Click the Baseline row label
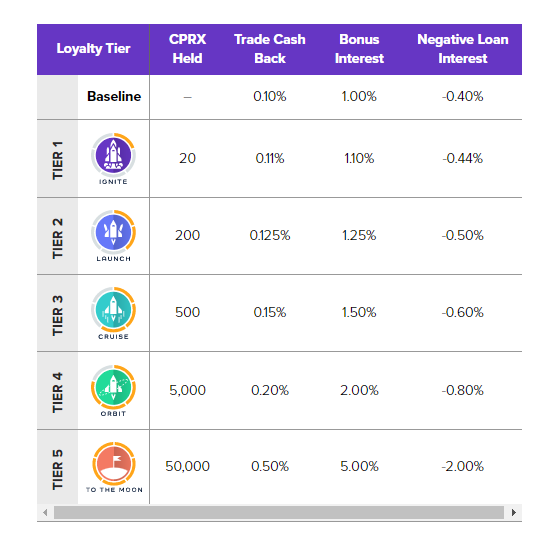Image resolution: width=549 pixels, height=539 pixels. tap(114, 96)
